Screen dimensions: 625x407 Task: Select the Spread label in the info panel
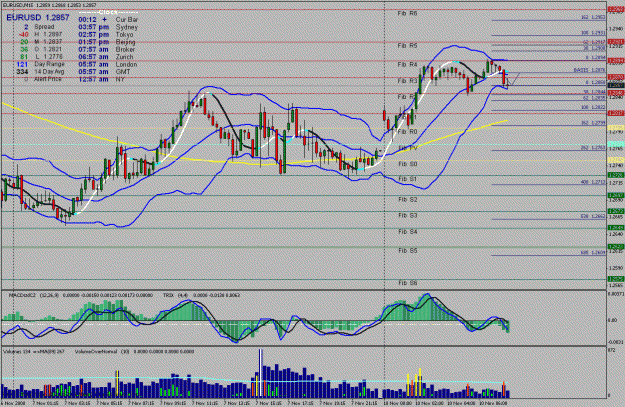[x=44, y=27]
